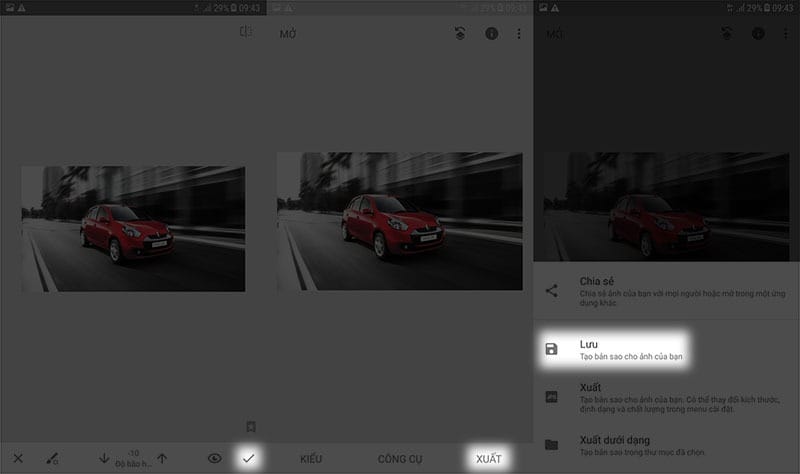Open the KIỂU tab

(x=311, y=459)
